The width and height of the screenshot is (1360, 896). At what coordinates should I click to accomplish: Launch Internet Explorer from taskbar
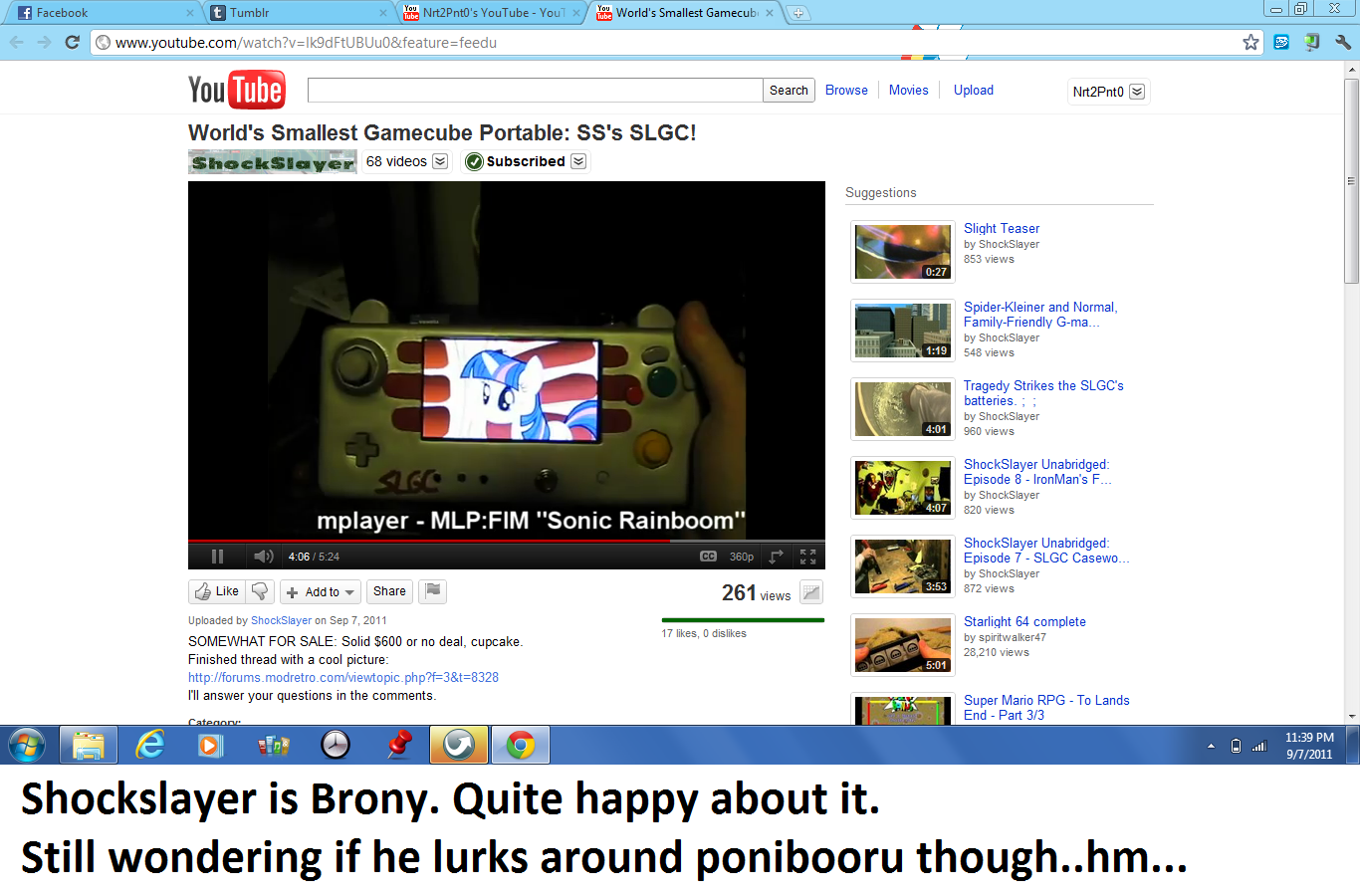(x=149, y=745)
